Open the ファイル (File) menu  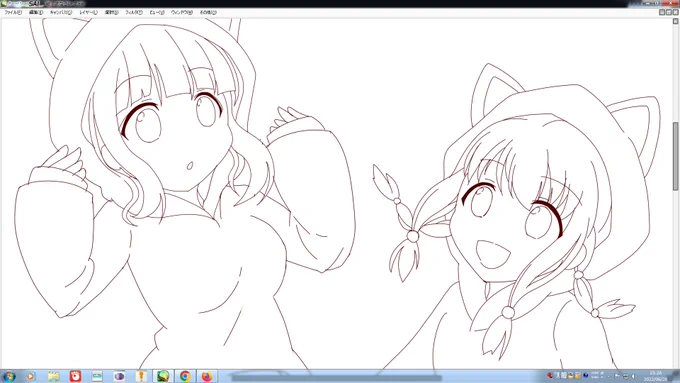13,13
